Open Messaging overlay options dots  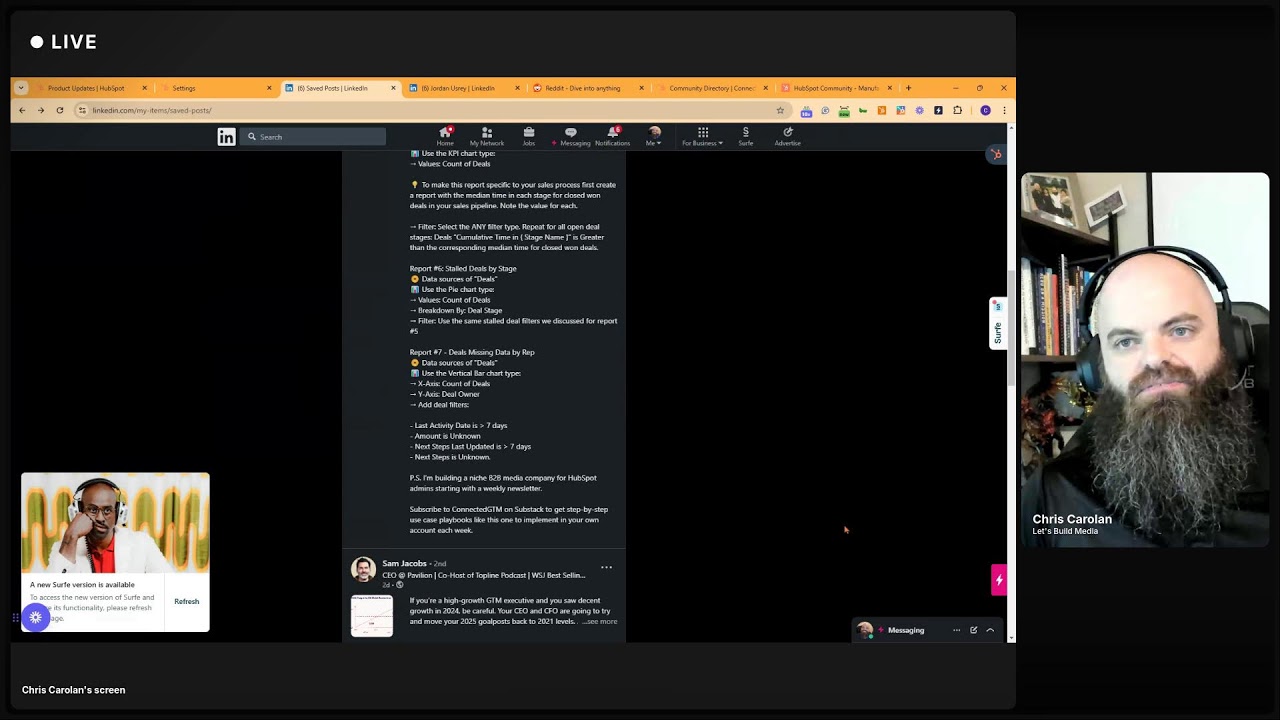(956, 630)
